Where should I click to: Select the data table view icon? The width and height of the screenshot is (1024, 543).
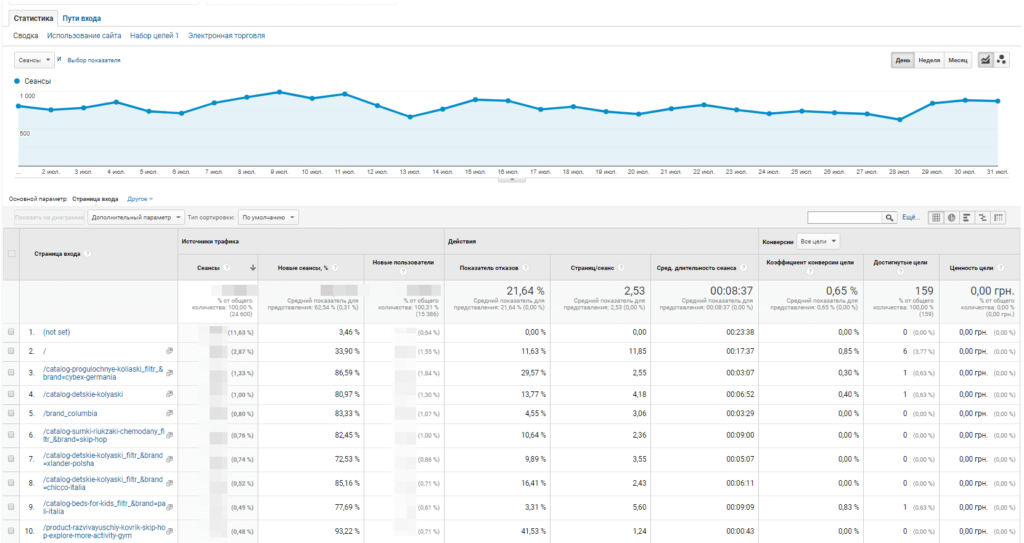[x=935, y=217]
